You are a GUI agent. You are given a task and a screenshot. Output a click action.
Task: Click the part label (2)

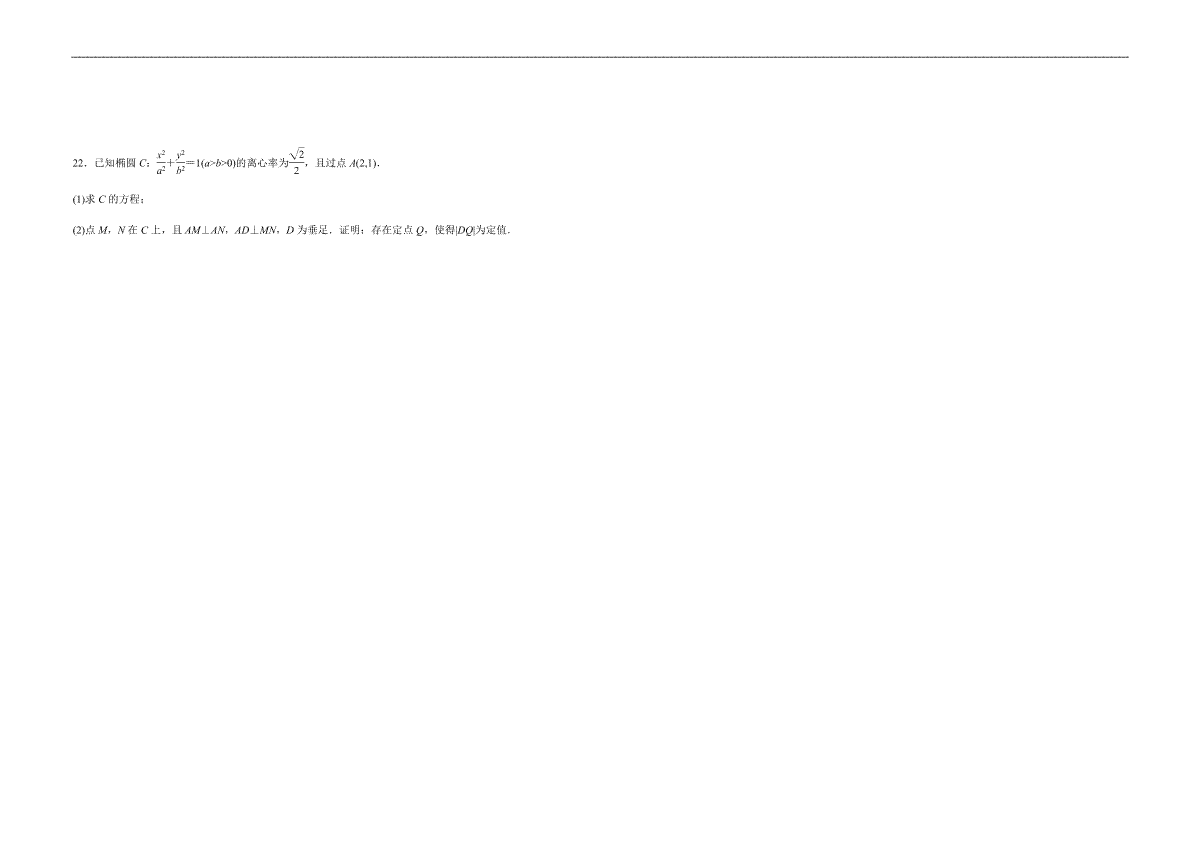point(78,230)
